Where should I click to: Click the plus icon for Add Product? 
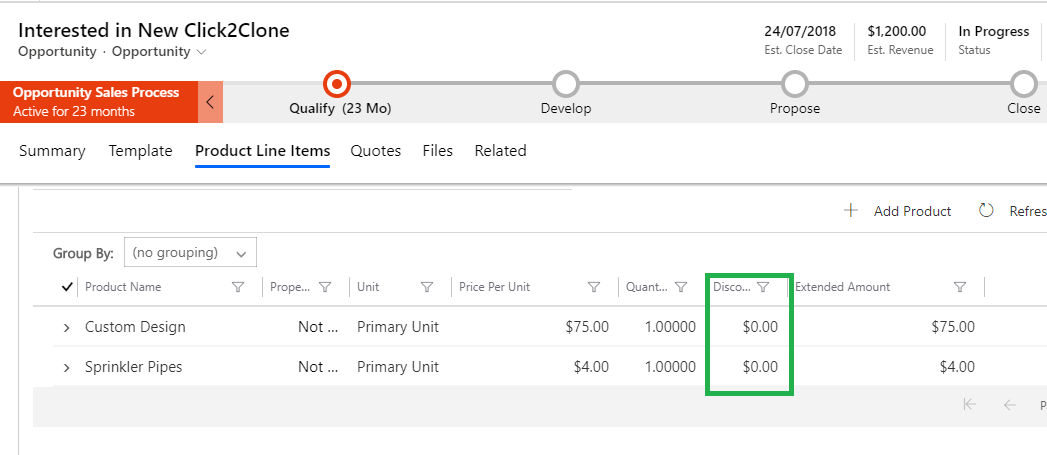(851, 211)
